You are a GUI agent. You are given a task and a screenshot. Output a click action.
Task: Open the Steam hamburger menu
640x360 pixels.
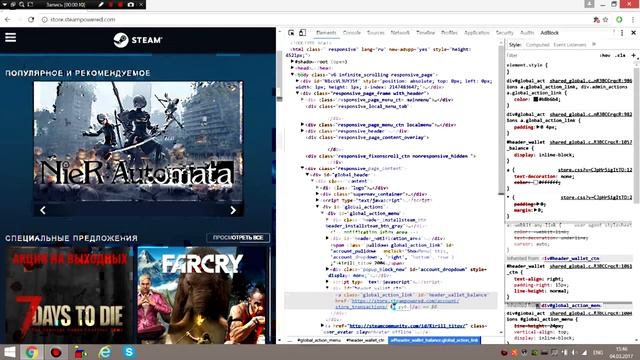pyautogui.click(x=11, y=38)
